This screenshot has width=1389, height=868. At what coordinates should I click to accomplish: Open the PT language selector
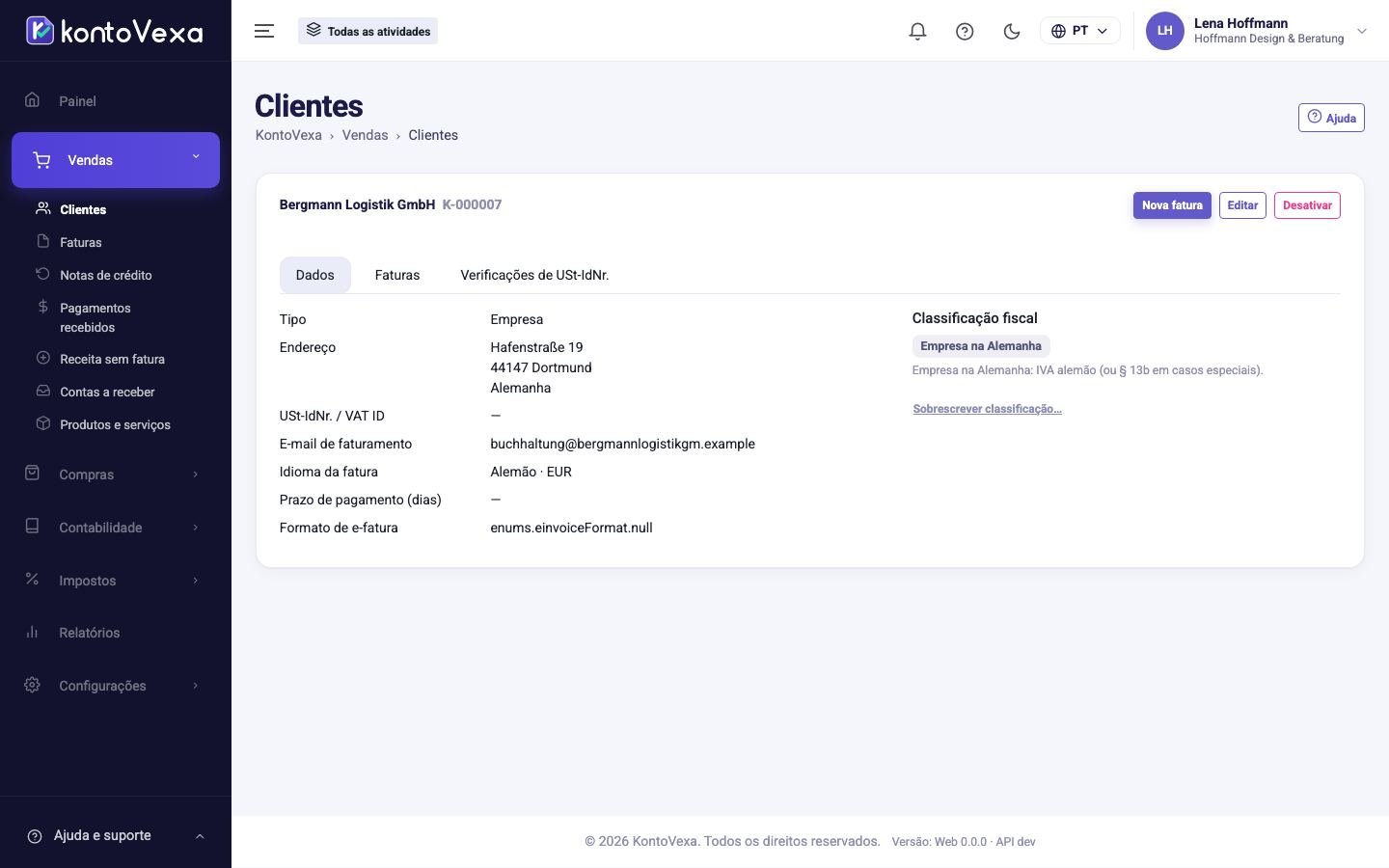click(1079, 31)
